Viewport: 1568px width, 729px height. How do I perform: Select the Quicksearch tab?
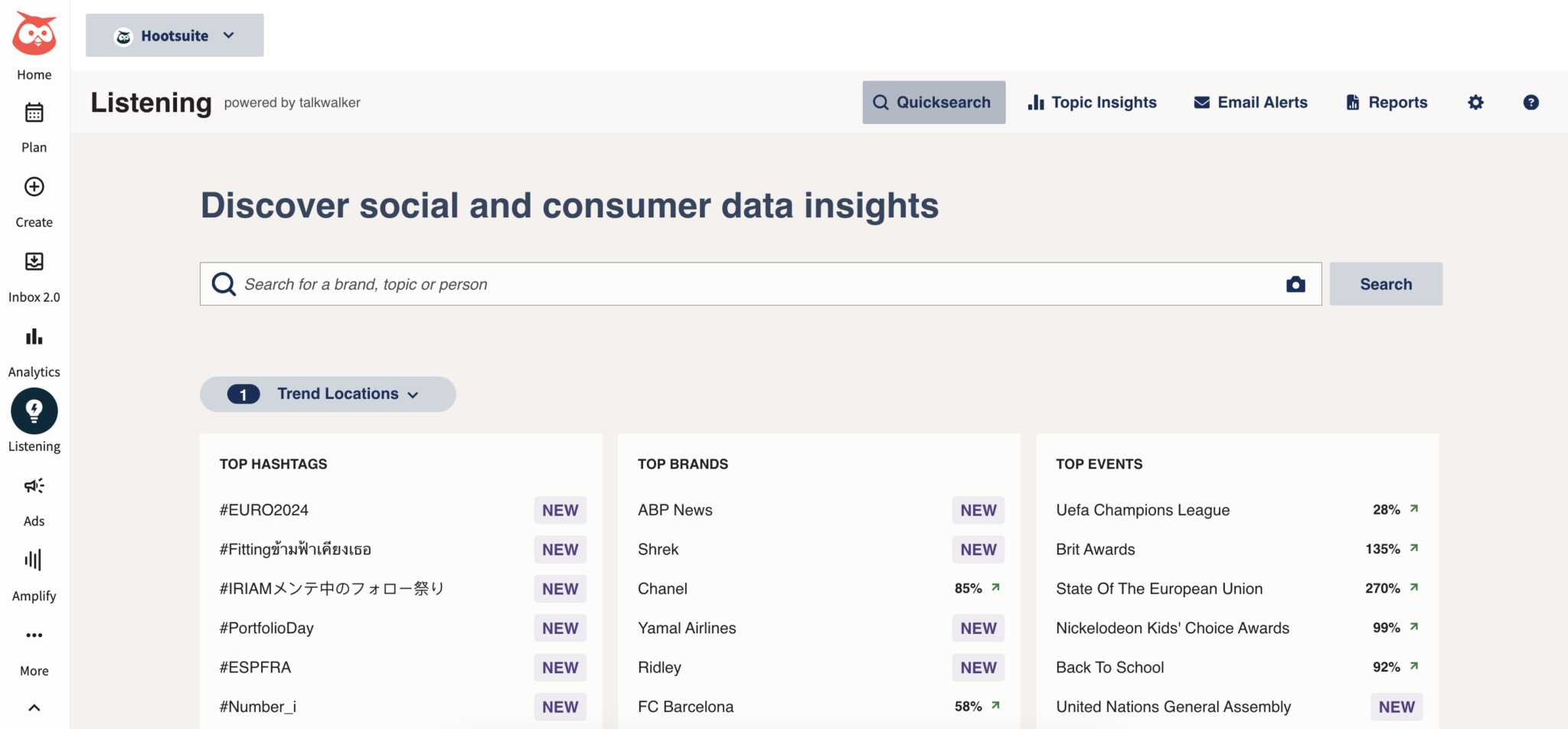(x=933, y=102)
